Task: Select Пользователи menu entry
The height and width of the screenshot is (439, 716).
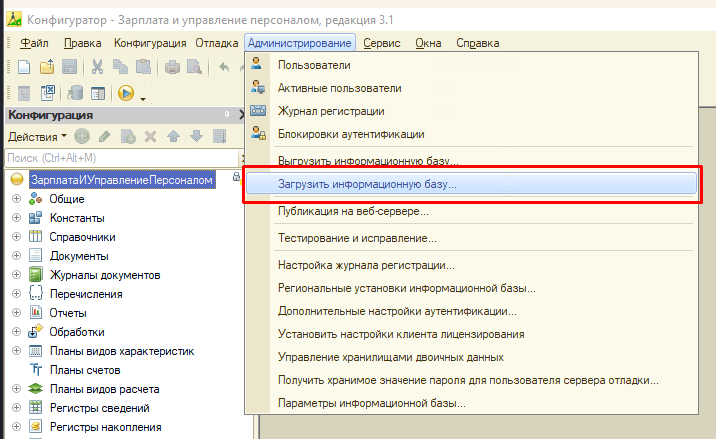Action: [x=471, y=65]
